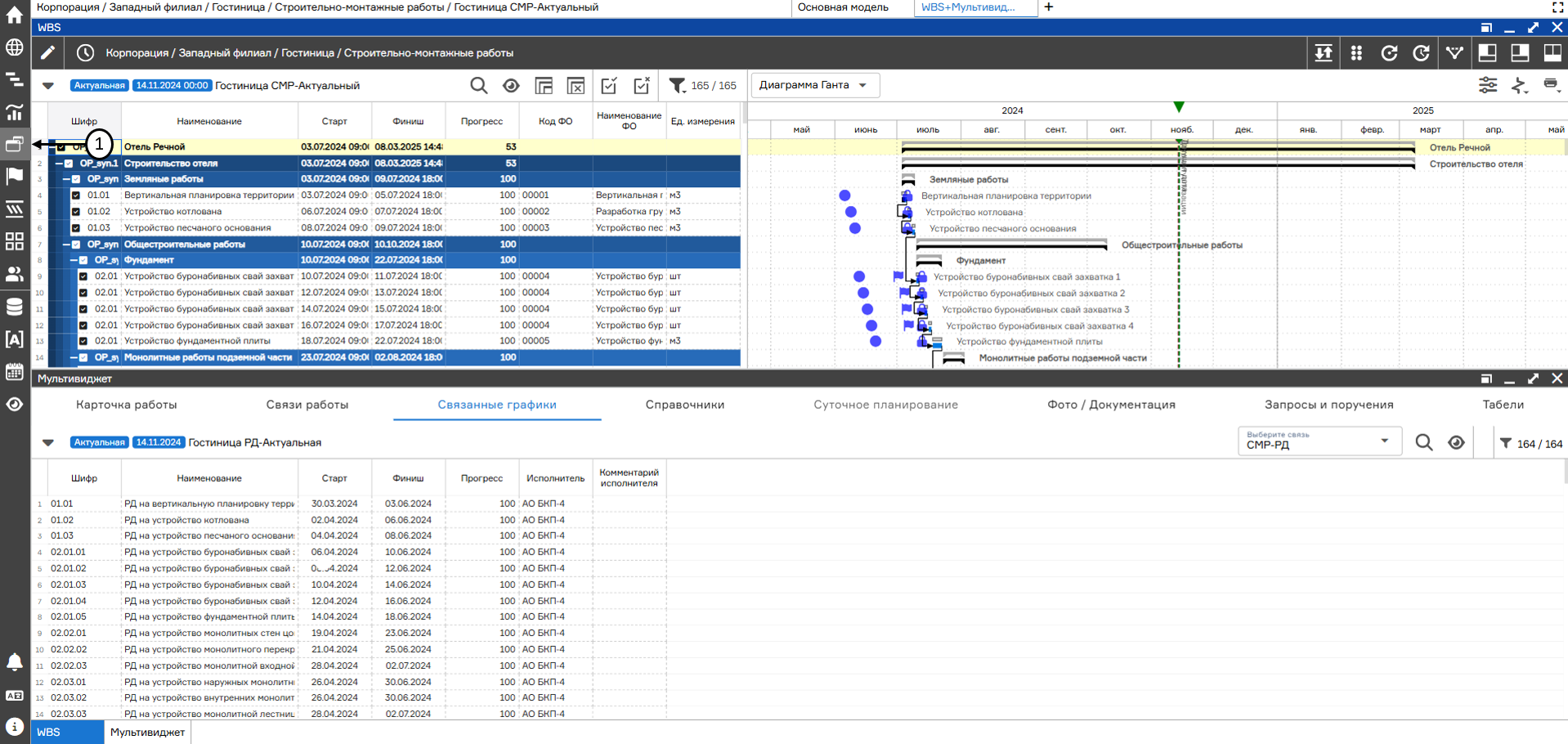Collapse the Земляные работы tree node
The width and height of the screenshot is (1568, 744).
66,179
